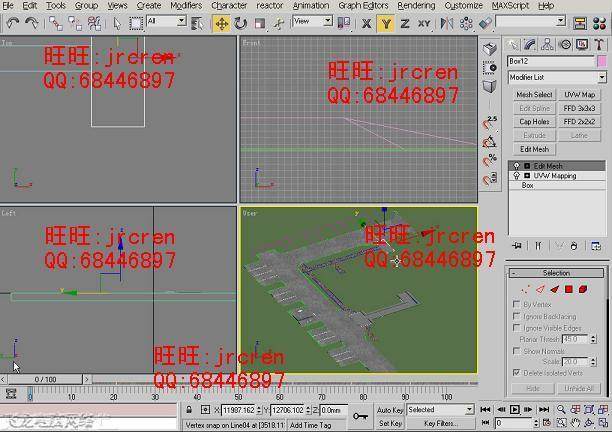Click the Set Keys key icon
This screenshot has height=432, width=612.
[360, 416]
